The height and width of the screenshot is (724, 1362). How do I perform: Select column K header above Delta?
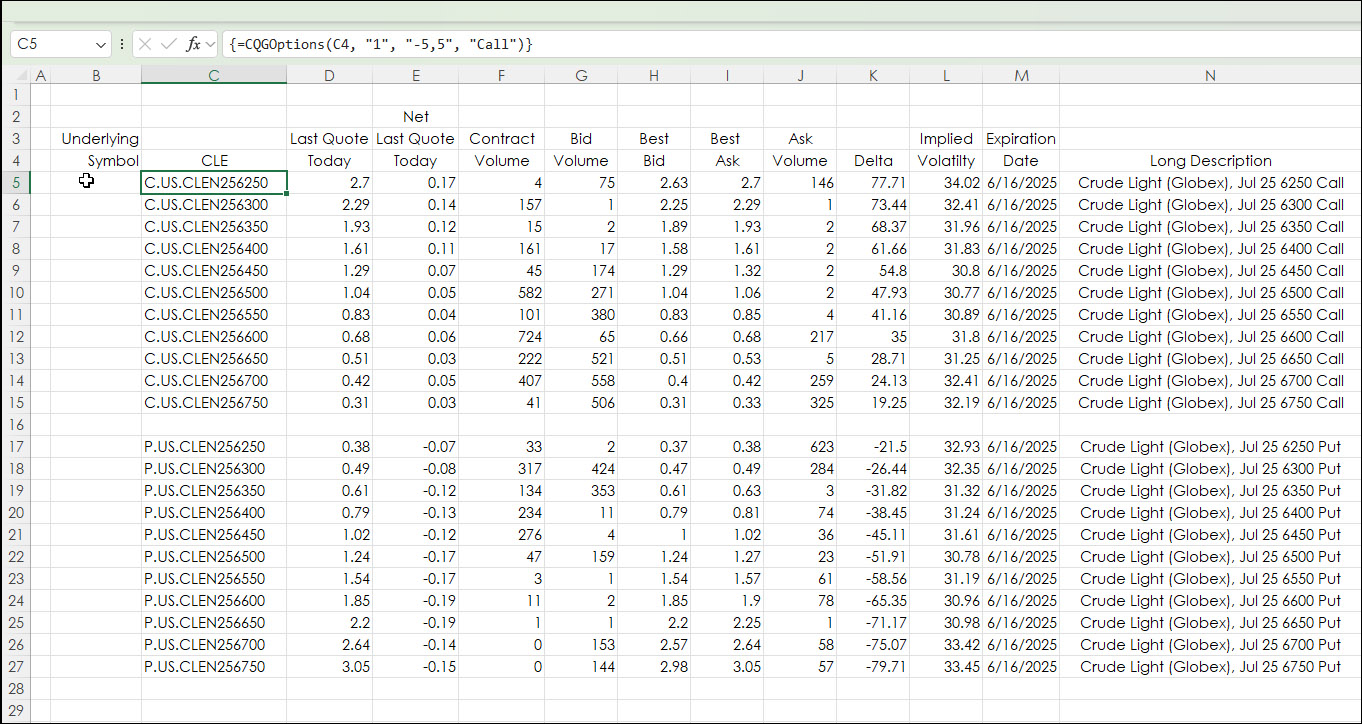pyautogui.click(x=873, y=75)
